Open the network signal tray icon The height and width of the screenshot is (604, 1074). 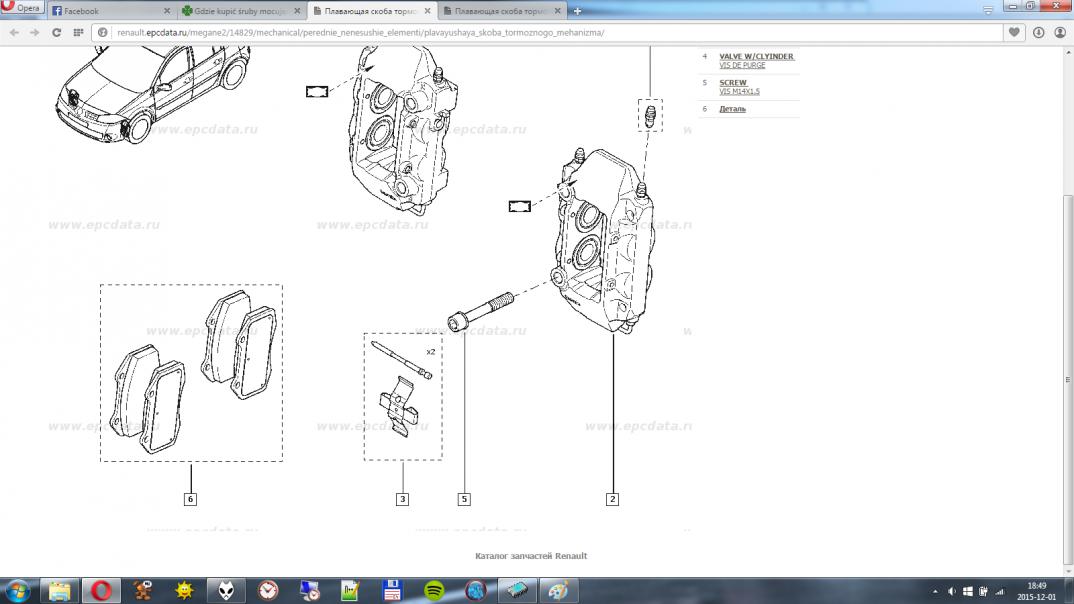point(999,592)
